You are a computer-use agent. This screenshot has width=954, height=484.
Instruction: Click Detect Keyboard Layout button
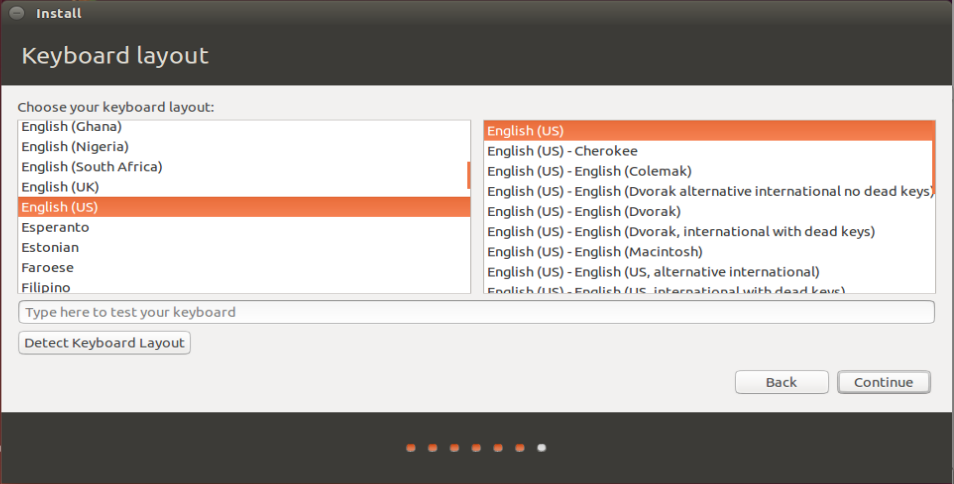coord(104,343)
